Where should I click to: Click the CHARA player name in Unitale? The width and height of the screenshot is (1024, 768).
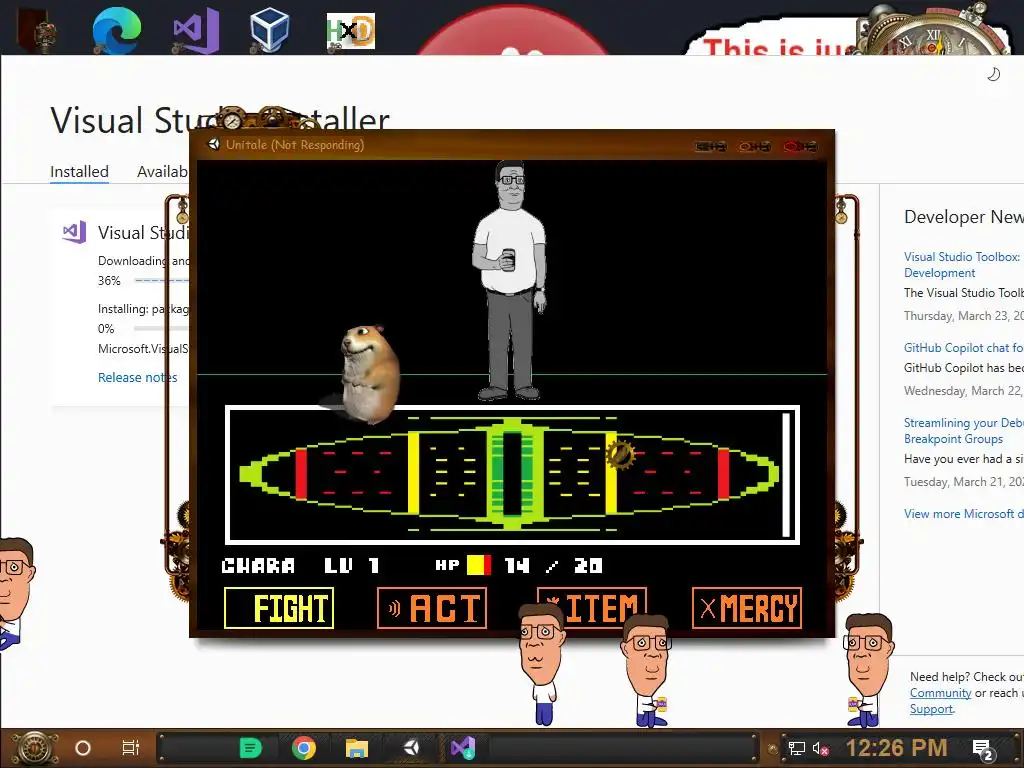(x=258, y=566)
